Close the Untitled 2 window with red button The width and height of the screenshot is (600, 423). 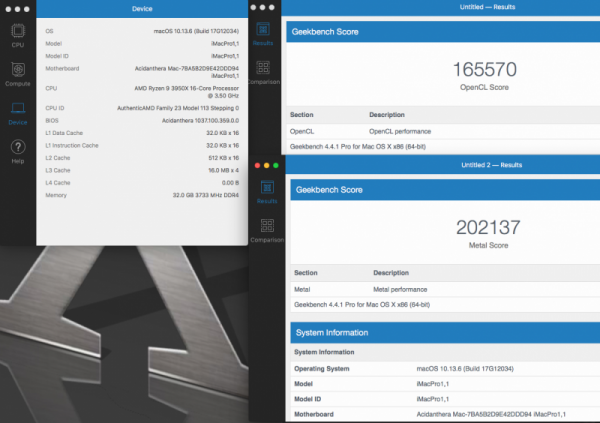[x=257, y=165]
